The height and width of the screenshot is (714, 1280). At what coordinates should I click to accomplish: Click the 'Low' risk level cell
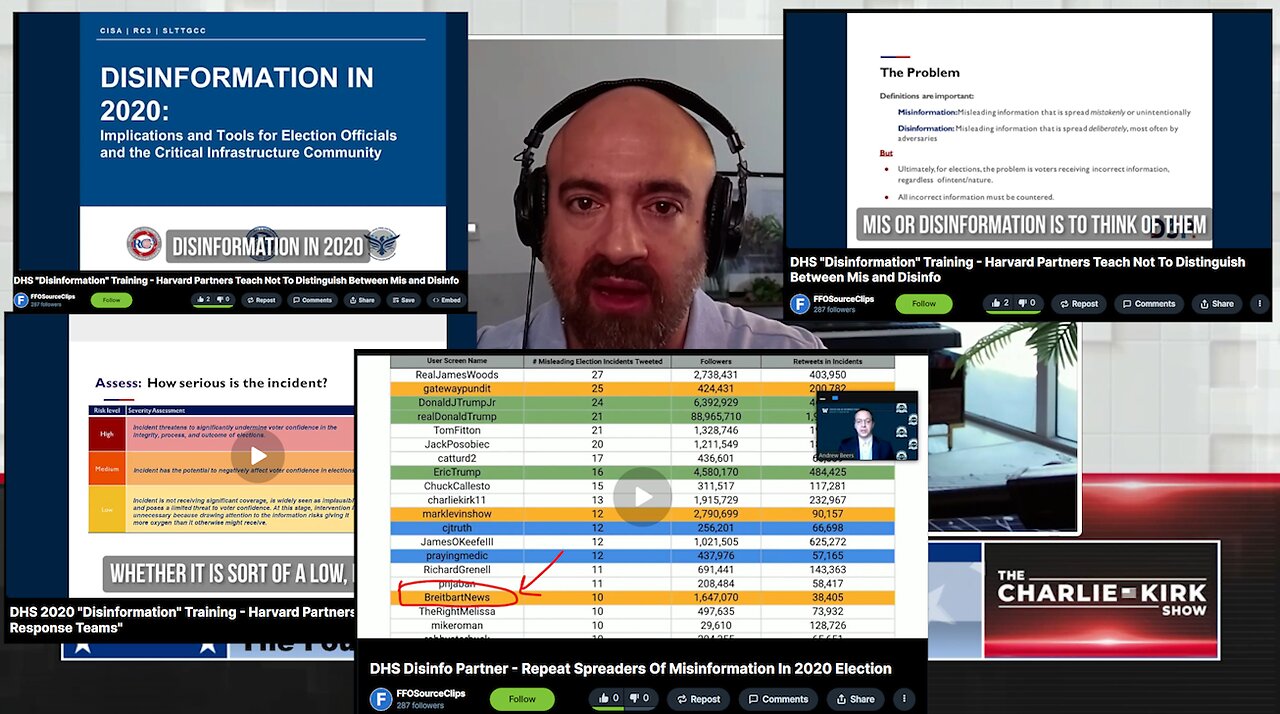click(107, 509)
